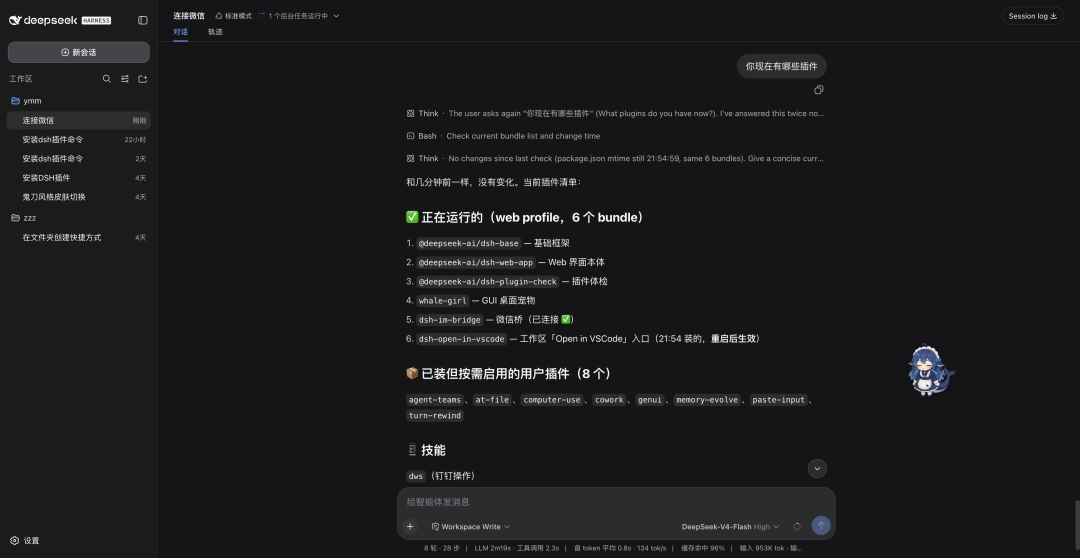Switch to the 对话 tab

[x=180, y=32]
